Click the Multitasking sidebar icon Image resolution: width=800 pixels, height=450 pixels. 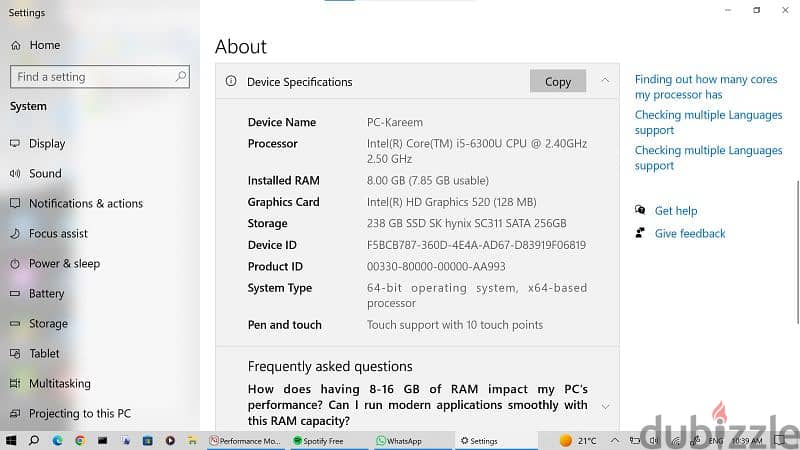click(15, 383)
